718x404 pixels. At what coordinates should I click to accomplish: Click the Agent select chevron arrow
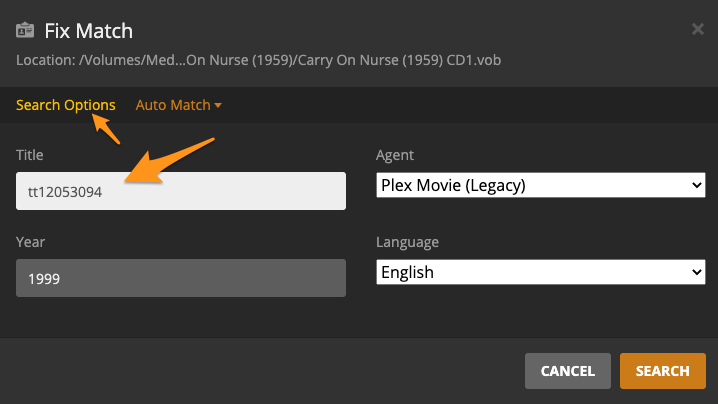tap(697, 185)
